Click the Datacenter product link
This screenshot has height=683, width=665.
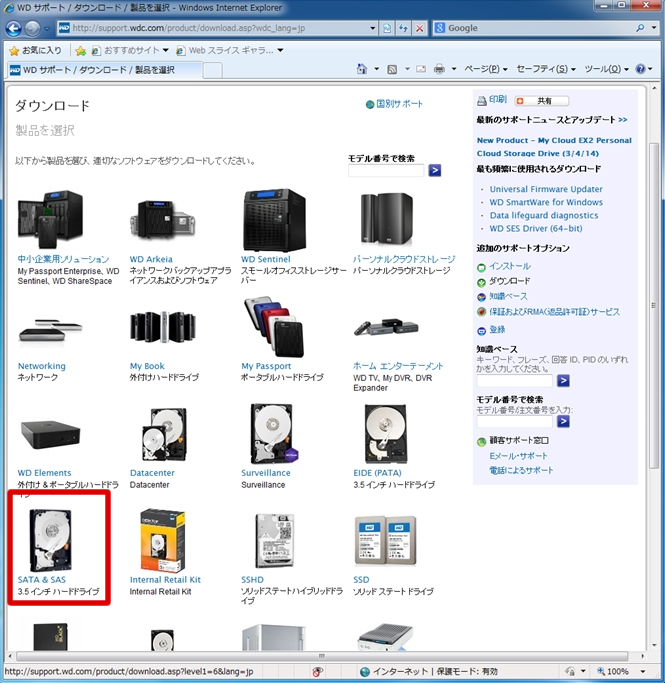152,473
